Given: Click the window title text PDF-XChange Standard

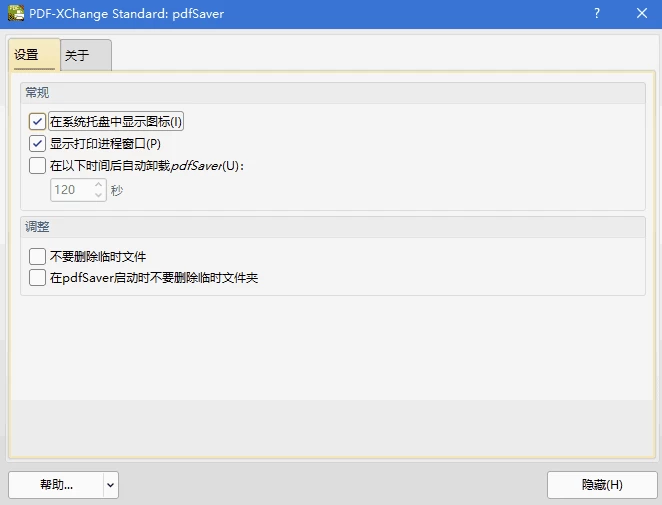Looking at the screenshot, I should (x=112, y=14).
